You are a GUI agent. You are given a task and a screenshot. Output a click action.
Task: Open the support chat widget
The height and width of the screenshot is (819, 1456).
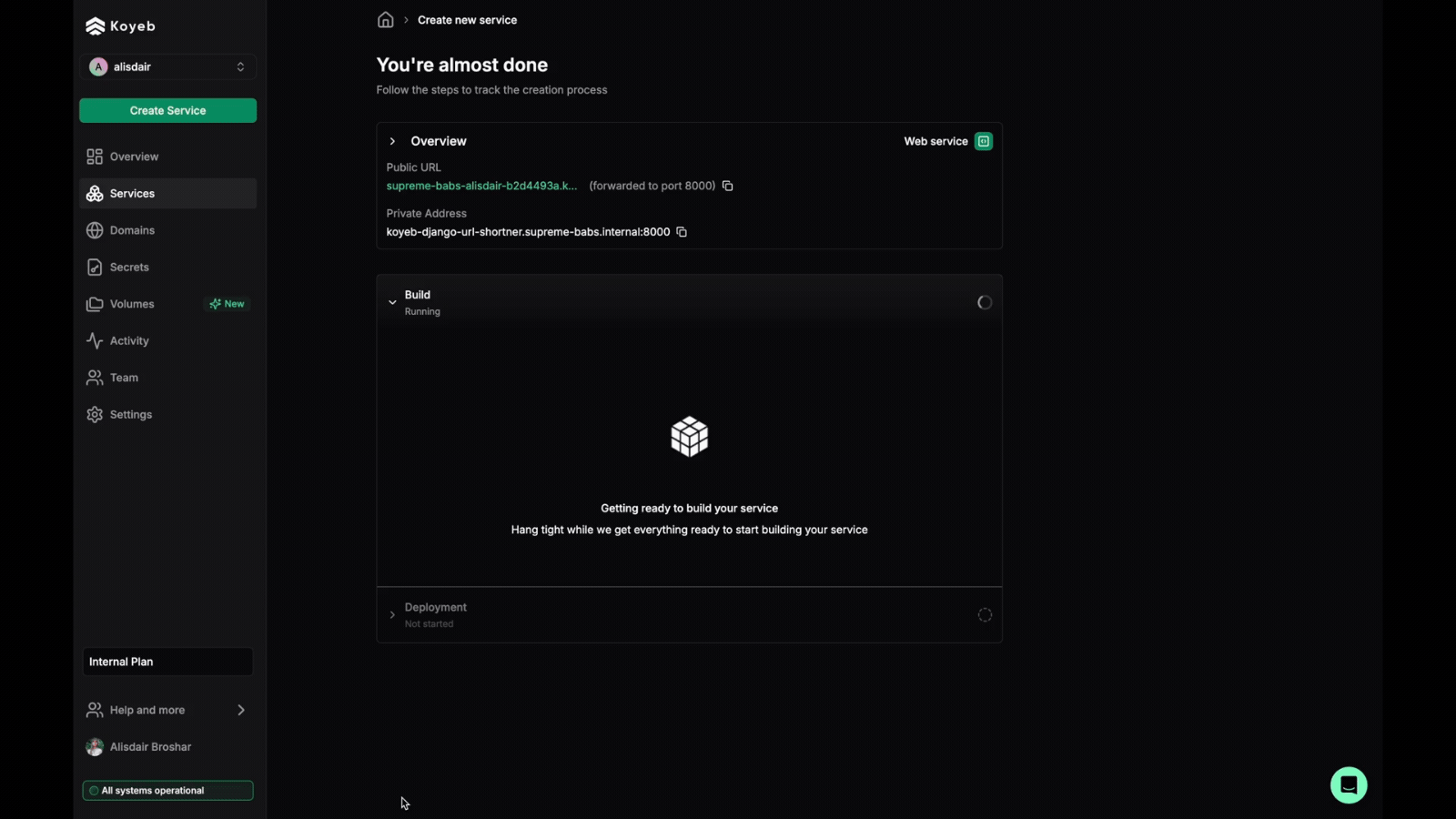pos(1348,785)
